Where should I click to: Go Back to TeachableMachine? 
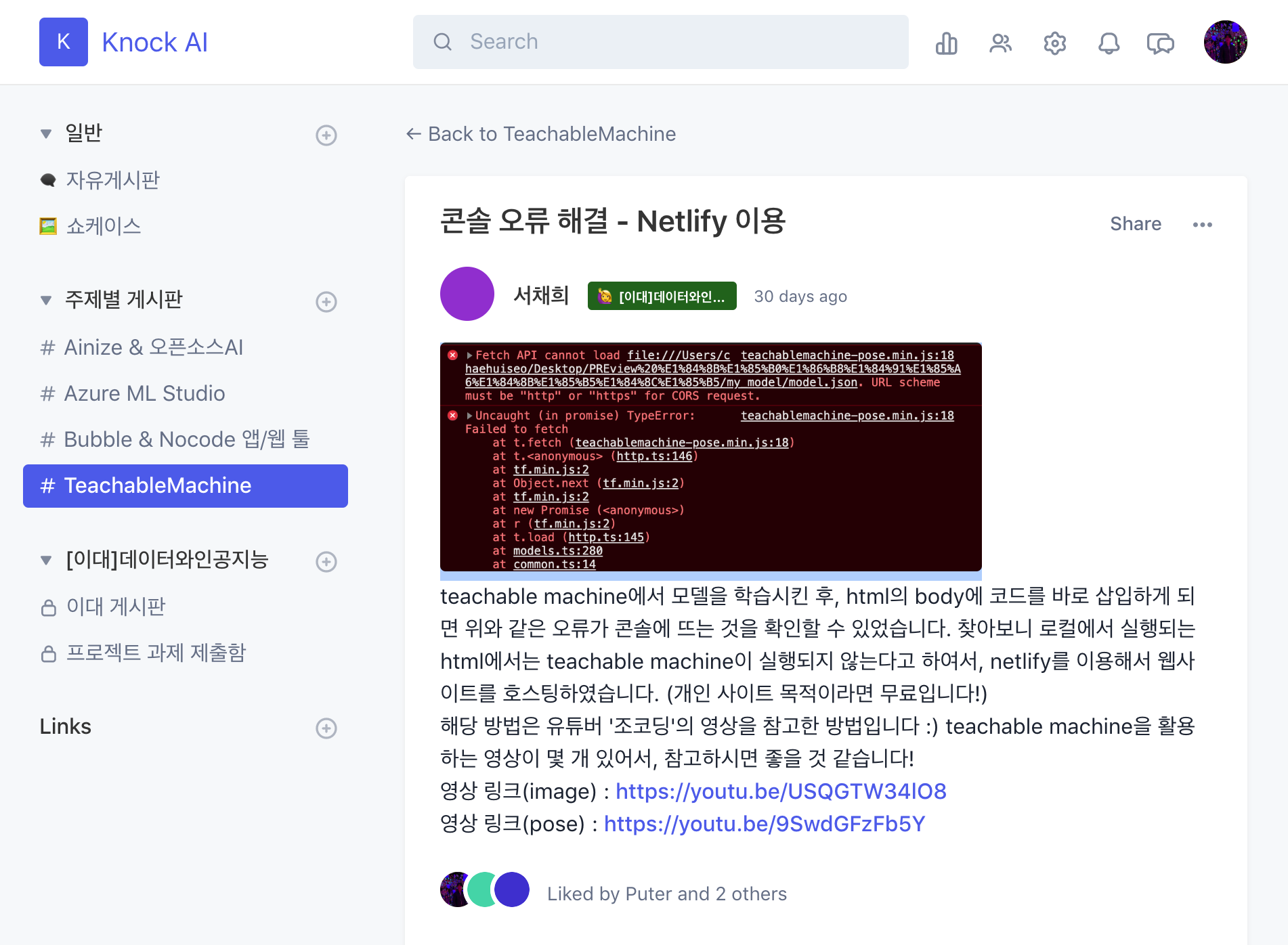click(540, 134)
